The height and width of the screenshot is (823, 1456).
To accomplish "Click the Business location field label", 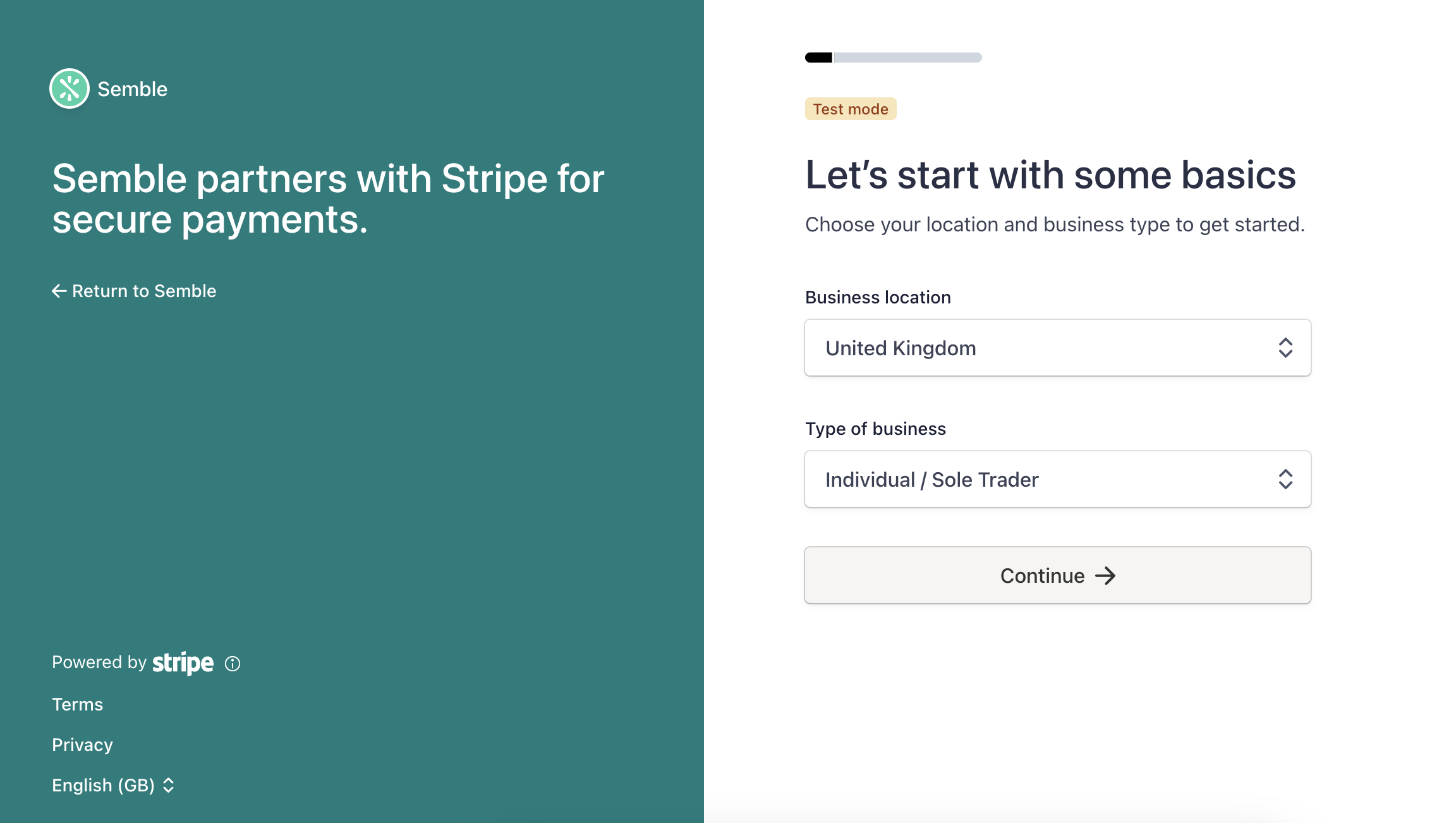I will tap(878, 297).
